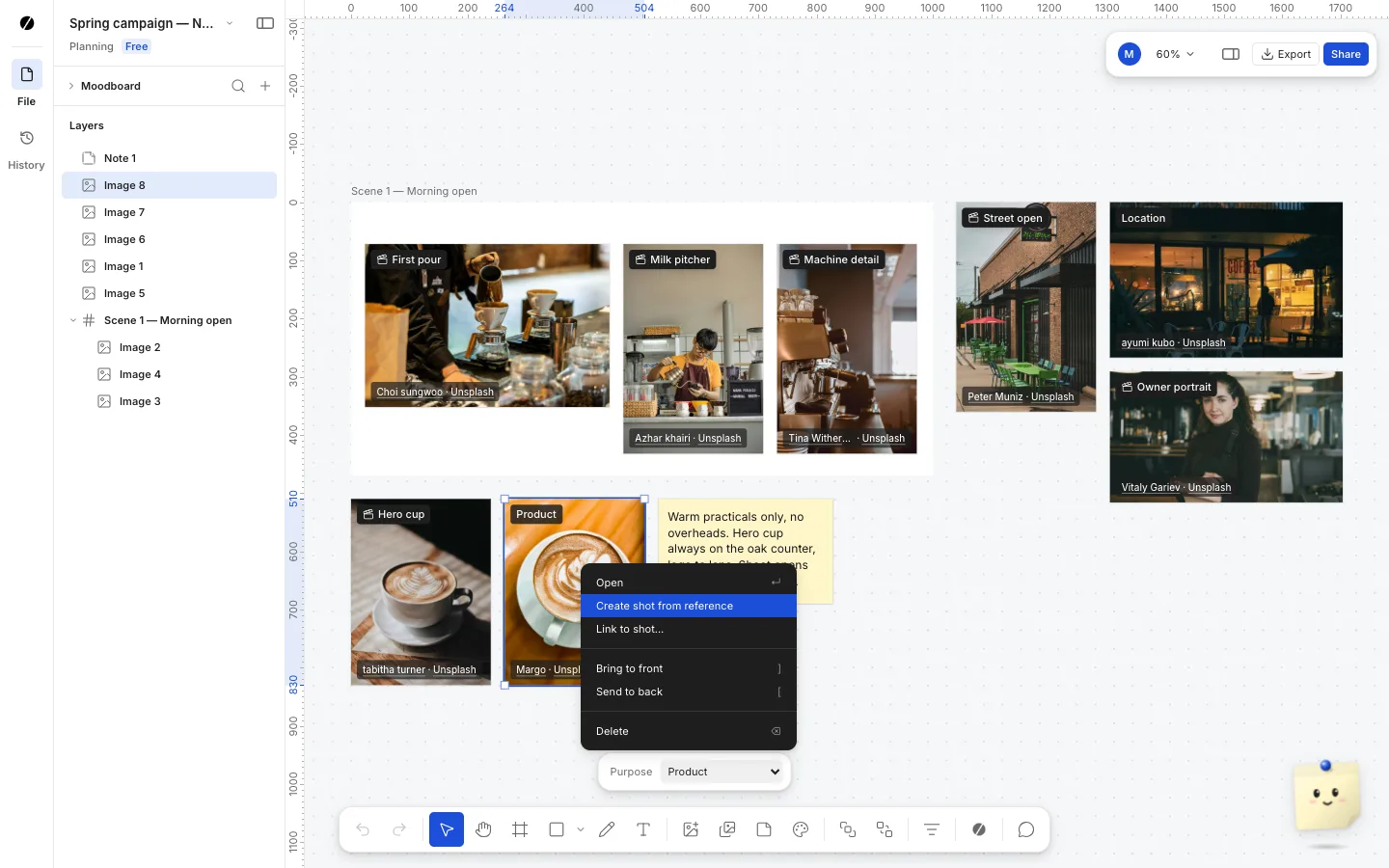Select the pencil draw tool

coord(607,829)
